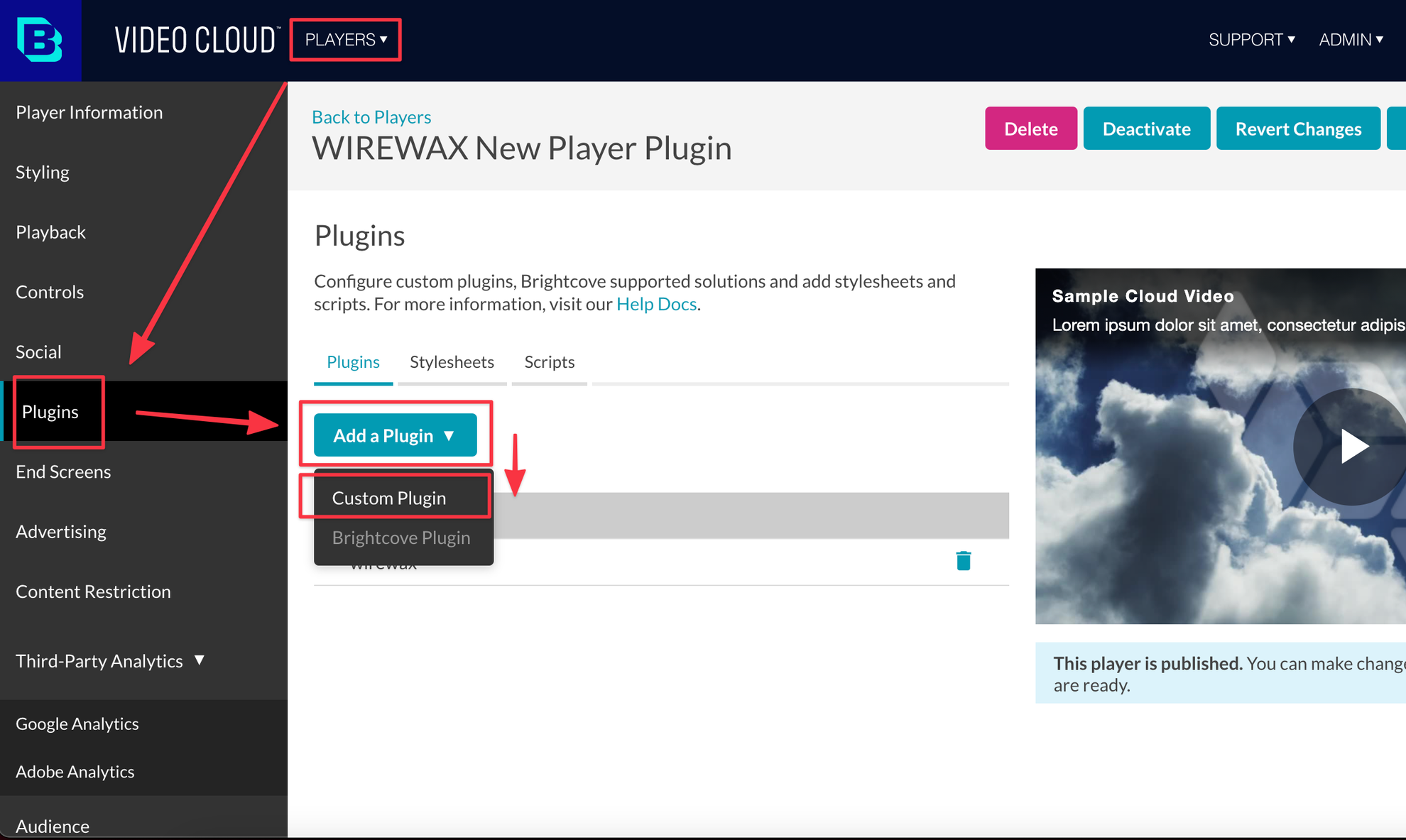
Task: Open Google Analytics settings
Action: tap(77, 724)
